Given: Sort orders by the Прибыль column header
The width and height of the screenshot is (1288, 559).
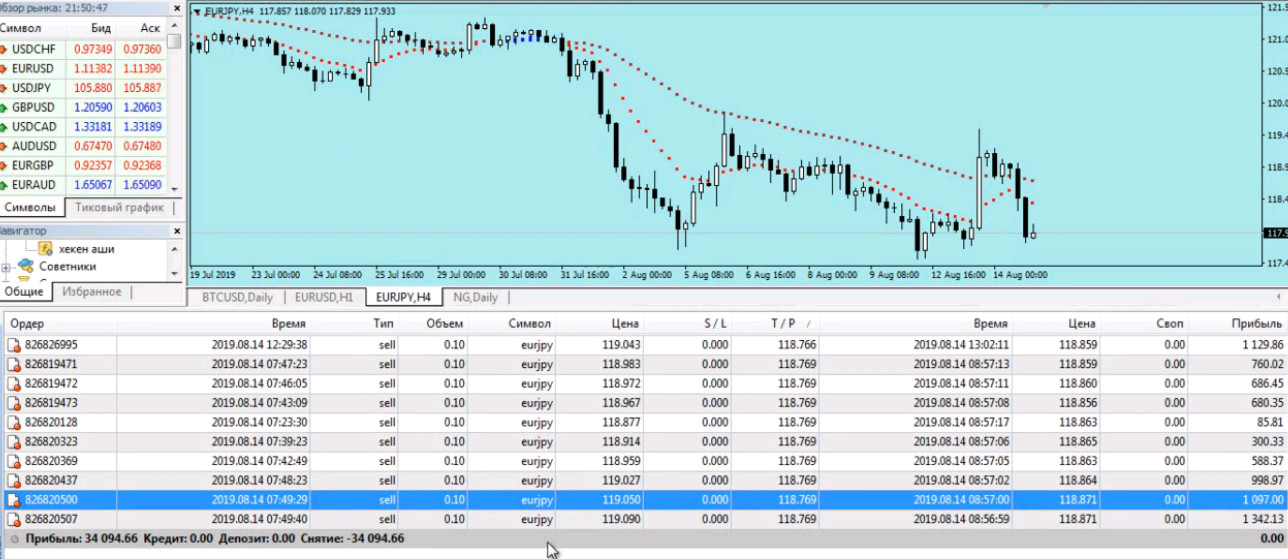Looking at the screenshot, I should point(1258,324).
